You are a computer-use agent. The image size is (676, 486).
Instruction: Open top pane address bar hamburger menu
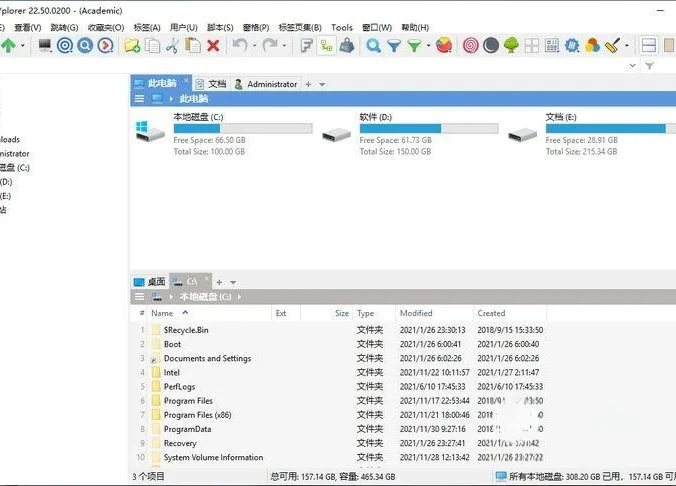tap(139, 99)
